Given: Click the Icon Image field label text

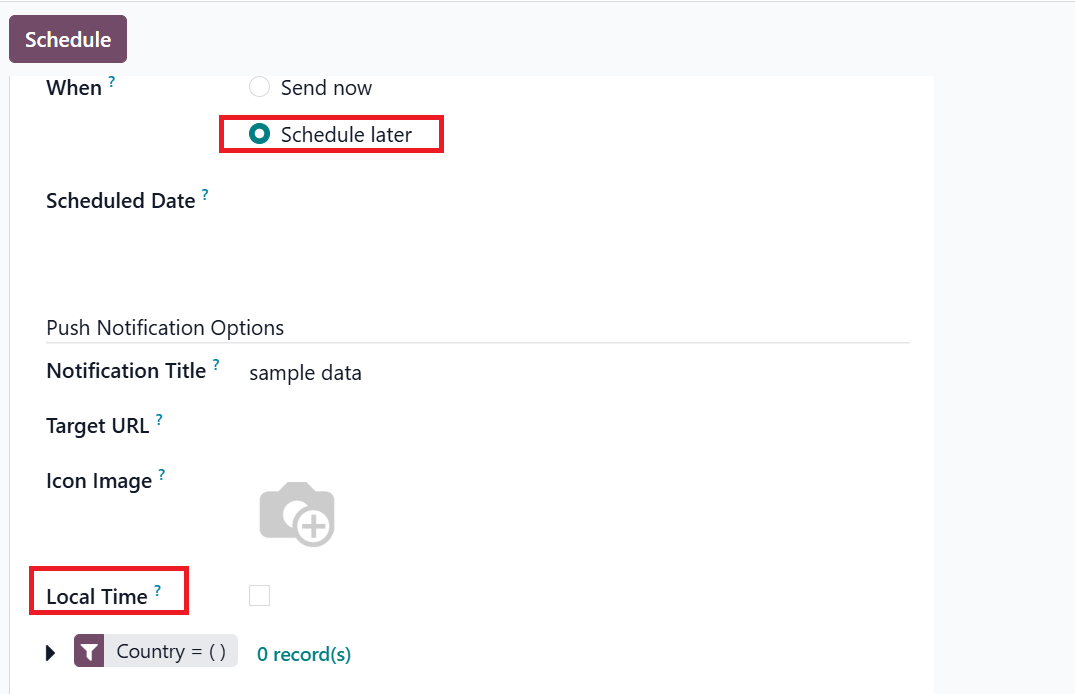Looking at the screenshot, I should (x=99, y=481).
